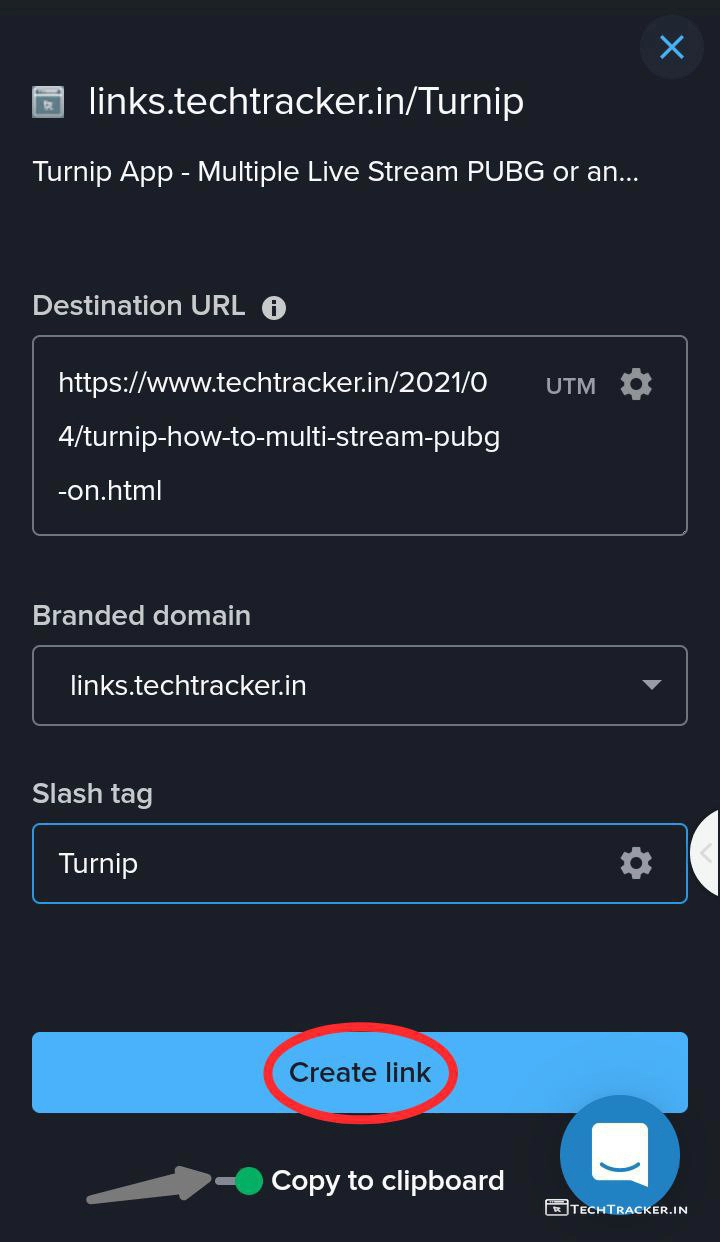Image resolution: width=720 pixels, height=1242 pixels.
Task: Click the Destination URL box resize handle
Action: [x=681, y=529]
